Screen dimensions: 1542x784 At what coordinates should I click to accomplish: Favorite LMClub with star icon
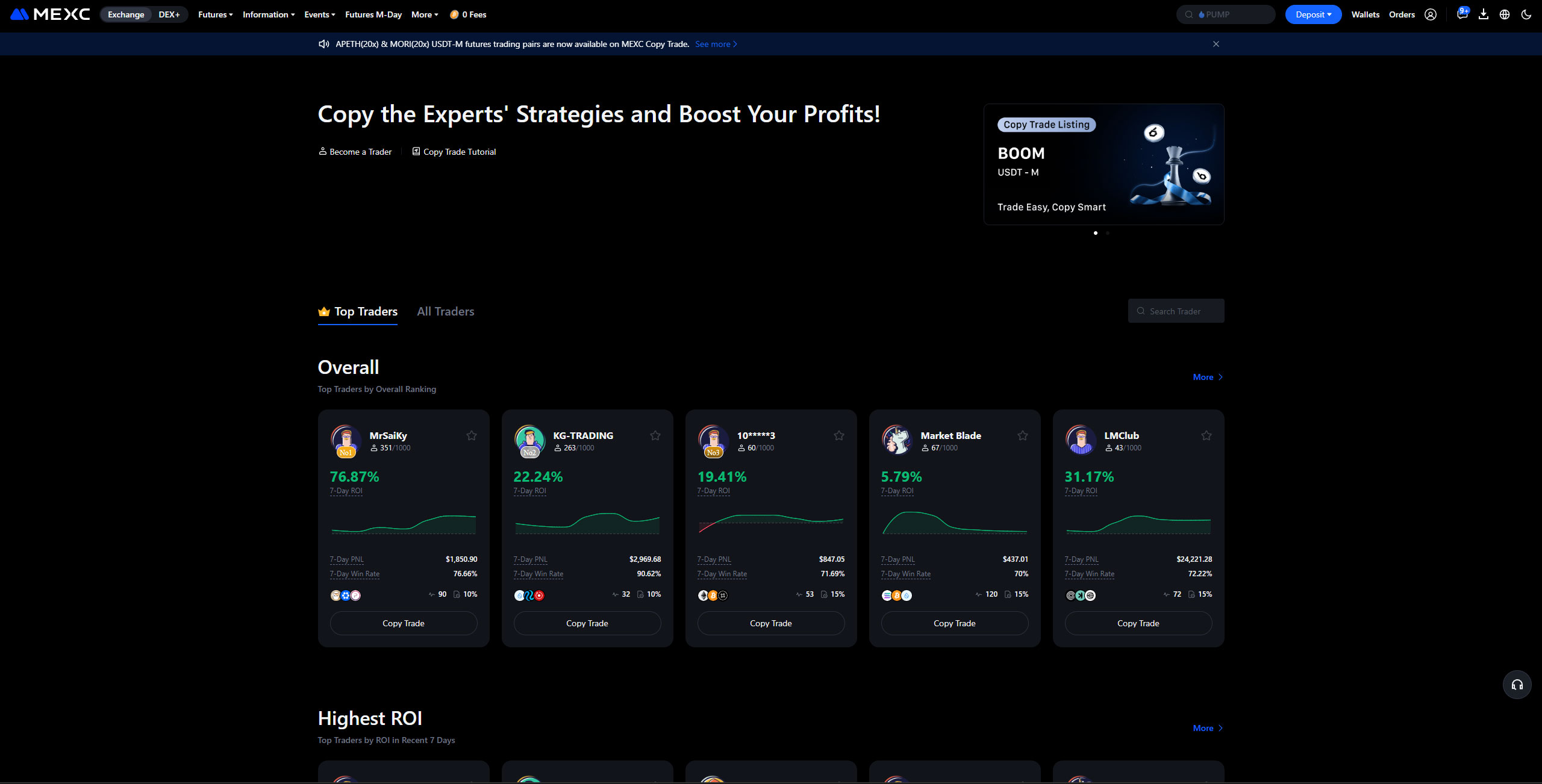pyautogui.click(x=1206, y=435)
